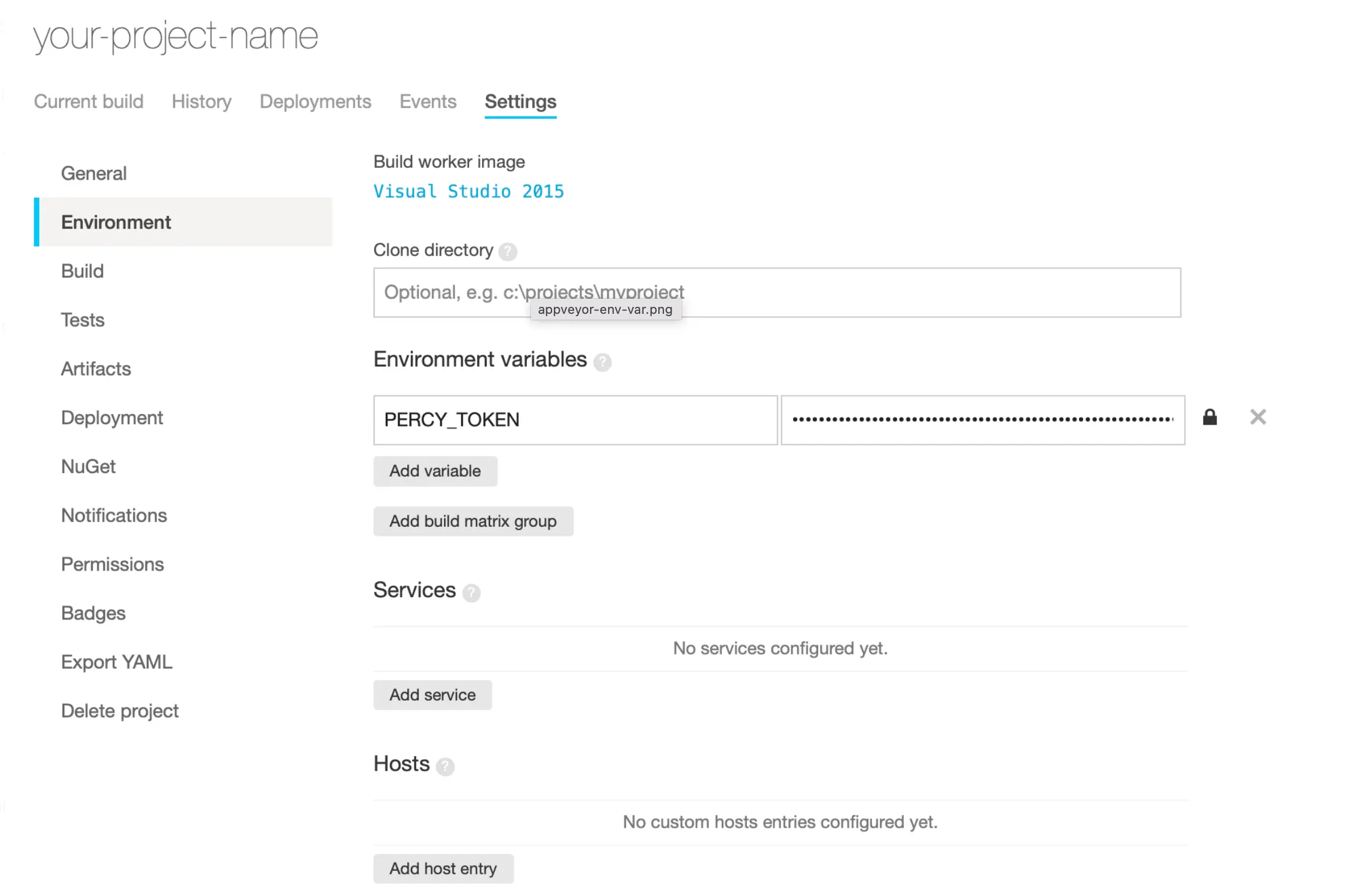
Task: Click the lock icon beside PERCY_TOKEN value
Action: tap(1209, 418)
